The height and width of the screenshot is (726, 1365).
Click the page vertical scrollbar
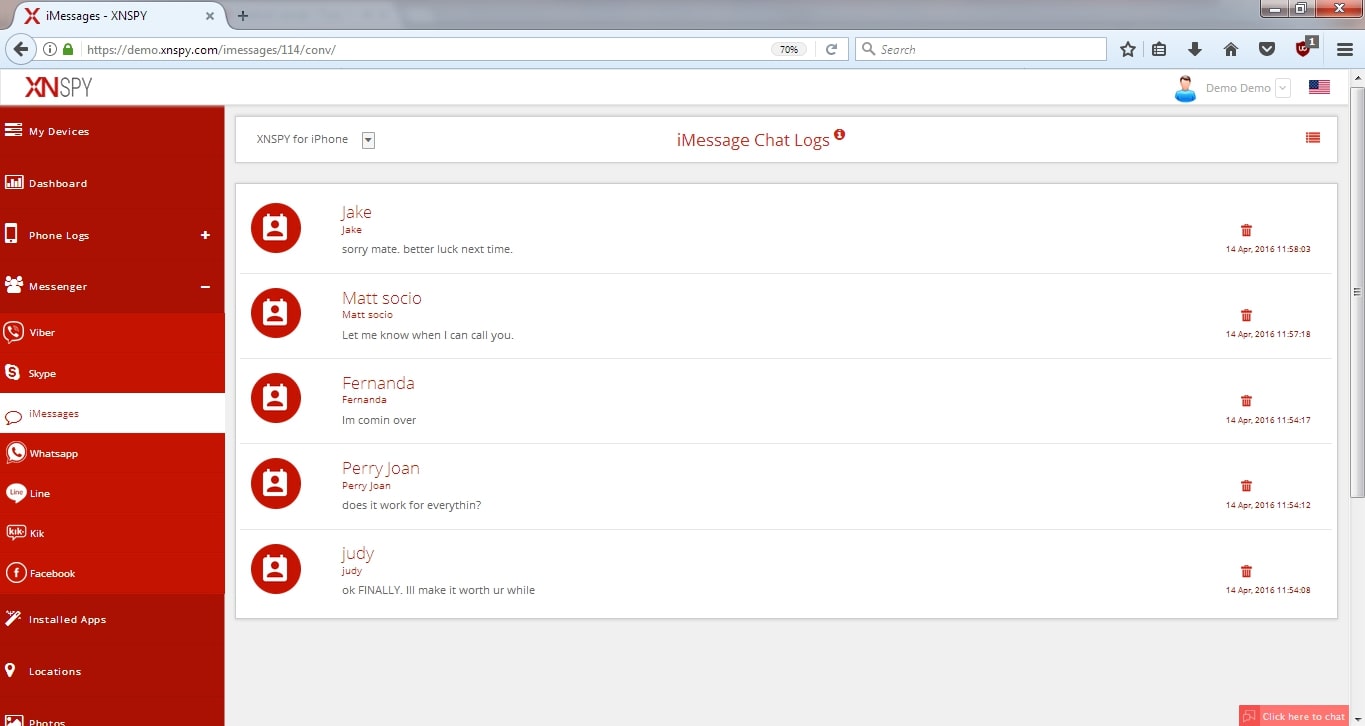pos(1357,292)
